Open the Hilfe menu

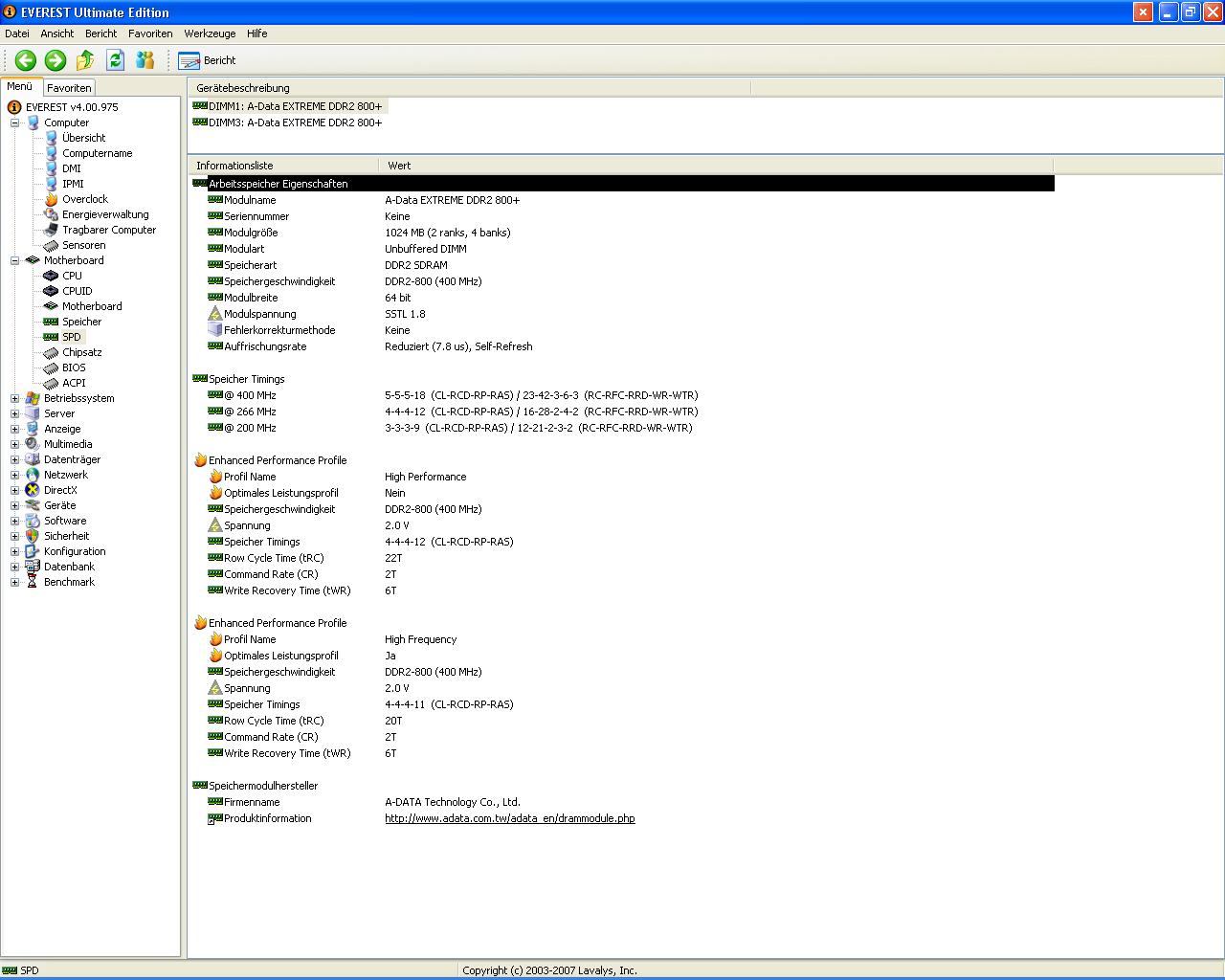point(257,33)
